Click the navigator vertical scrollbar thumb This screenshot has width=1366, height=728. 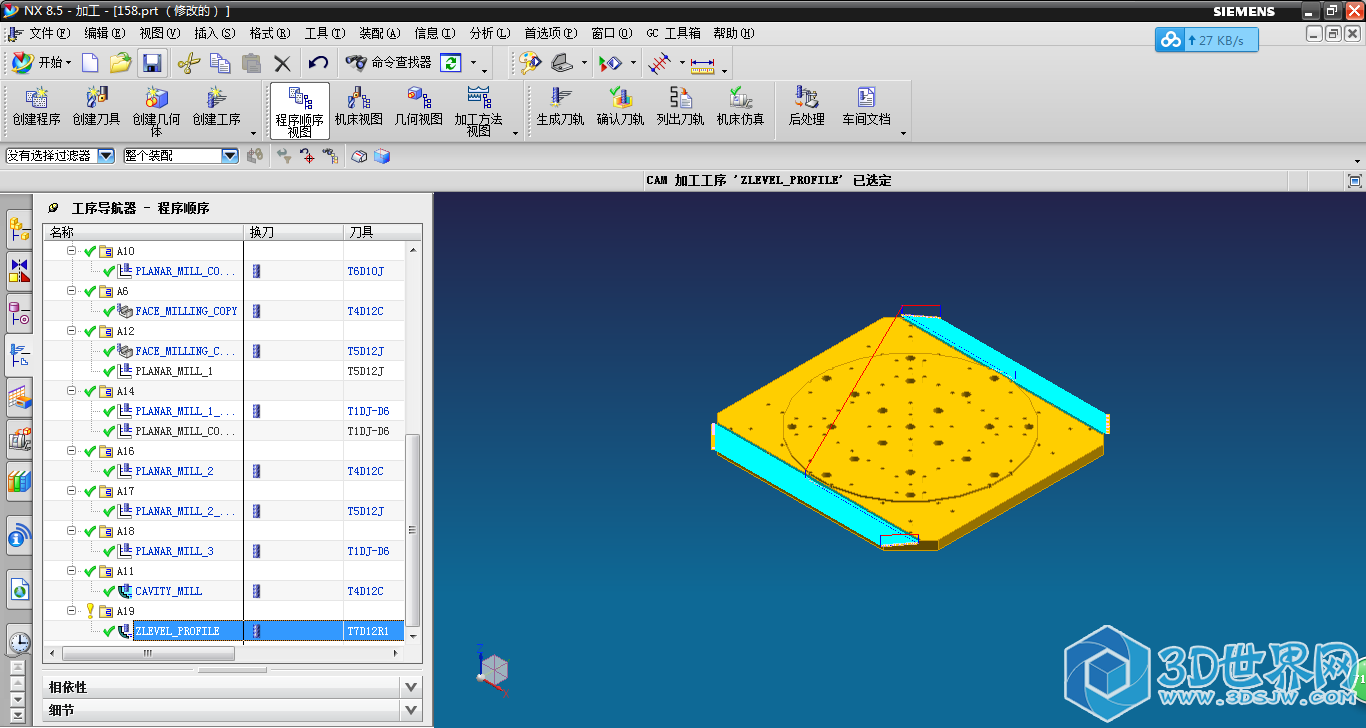pos(413,530)
